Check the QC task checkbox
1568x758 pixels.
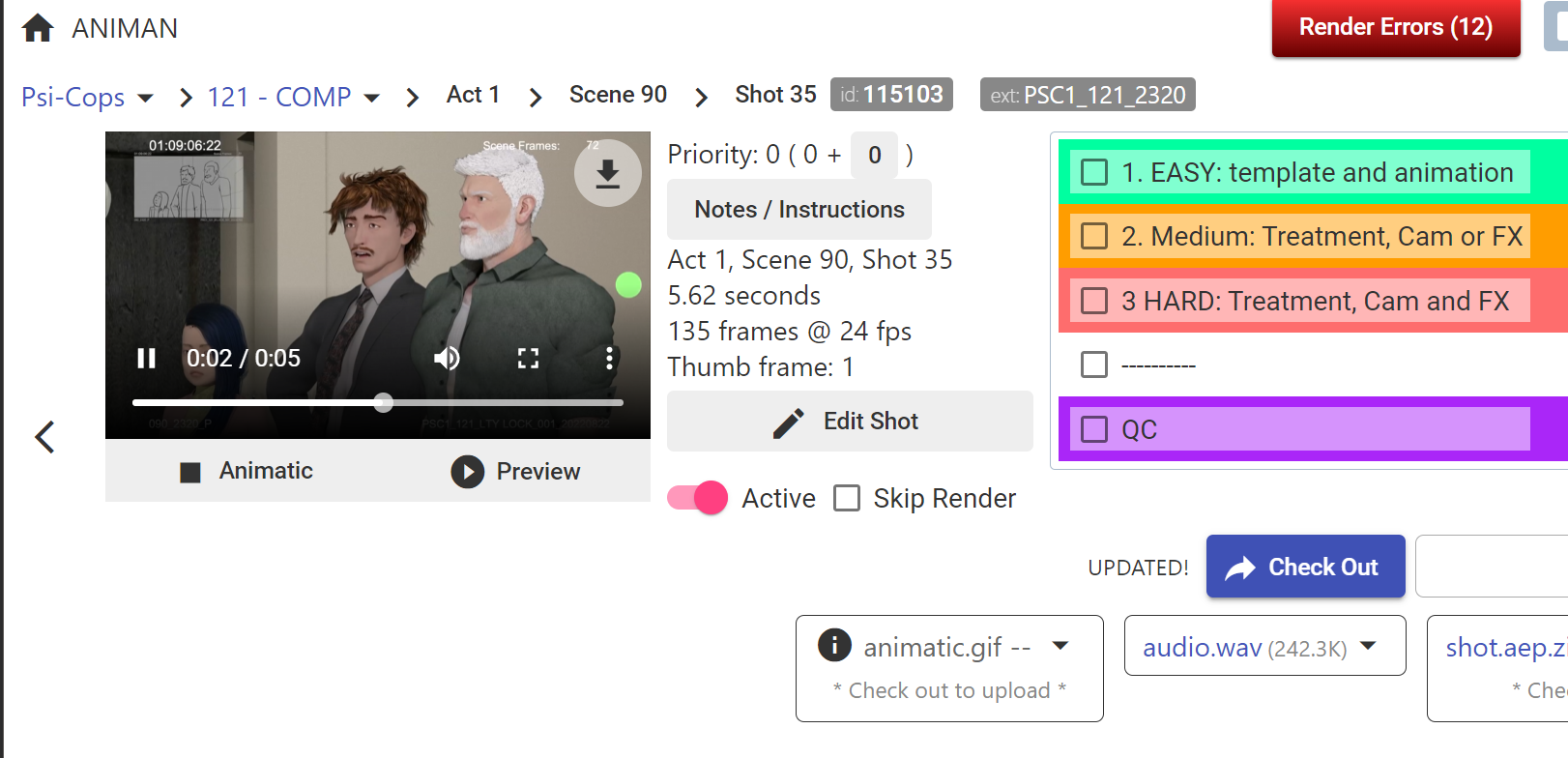(1094, 429)
